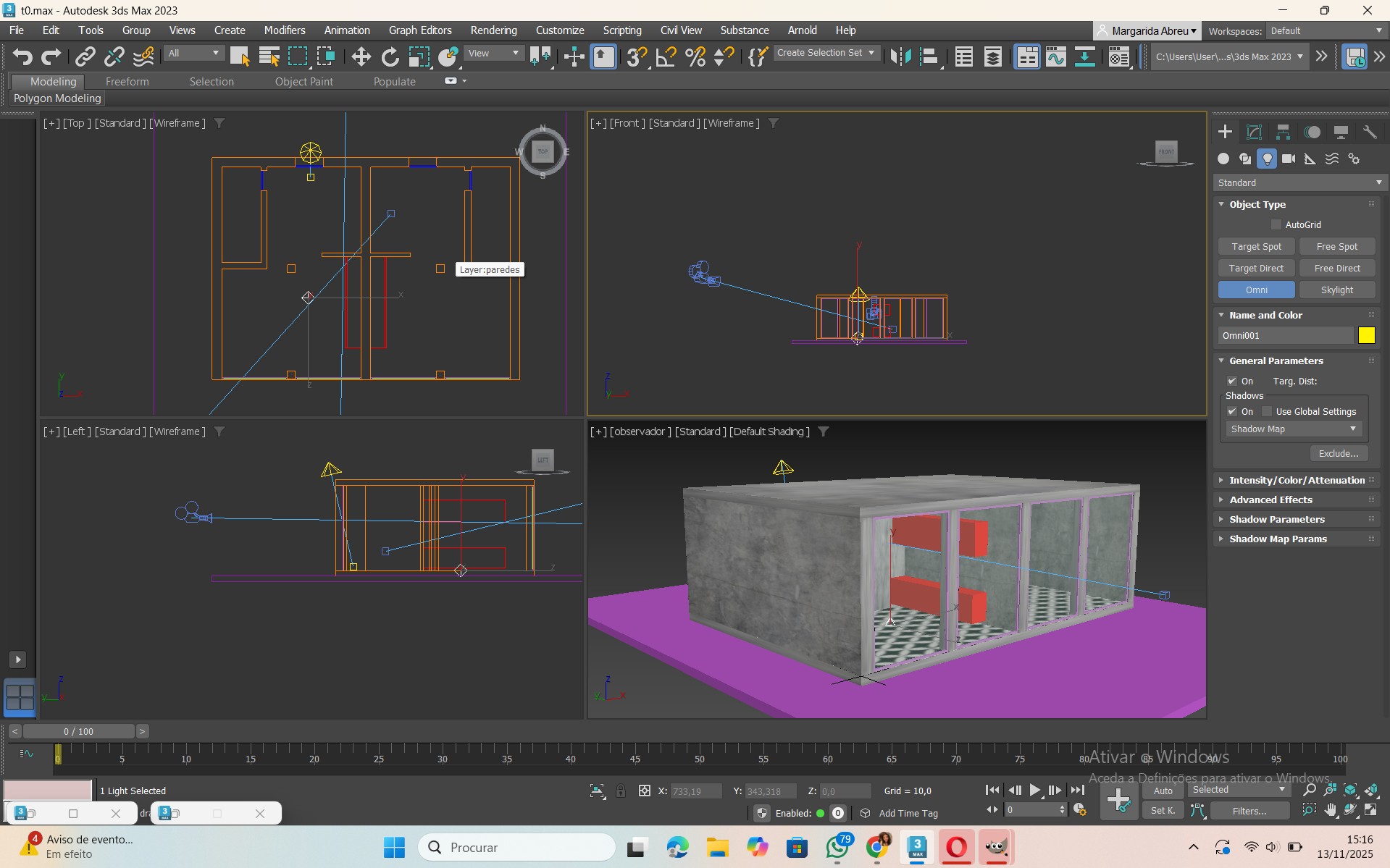Toggle the Angle Snap tool
This screenshot has height=868, width=1390.
[x=666, y=56]
